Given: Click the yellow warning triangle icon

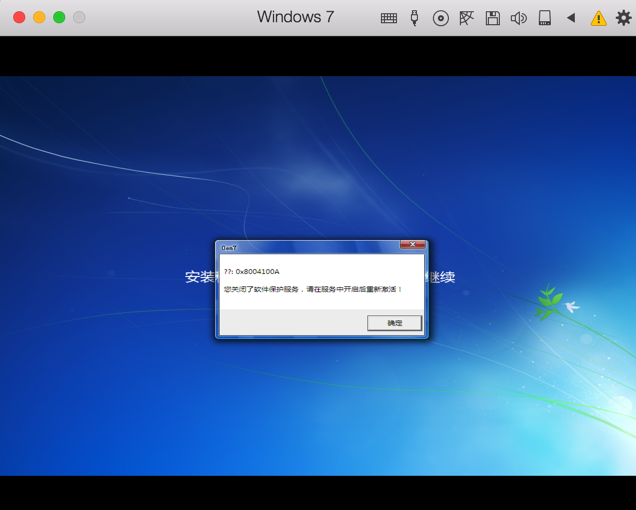Looking at the screenshot, I should pyautogui.click(x=598, y=18).
